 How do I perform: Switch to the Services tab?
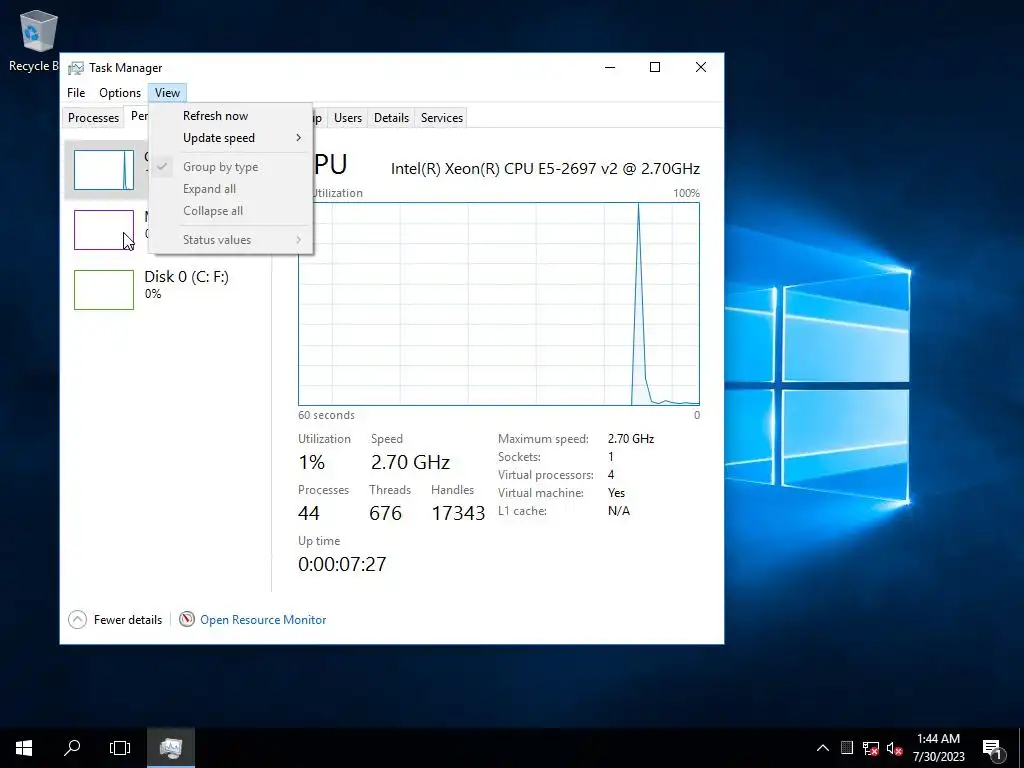pyautogui.click(x=441, y=118)
